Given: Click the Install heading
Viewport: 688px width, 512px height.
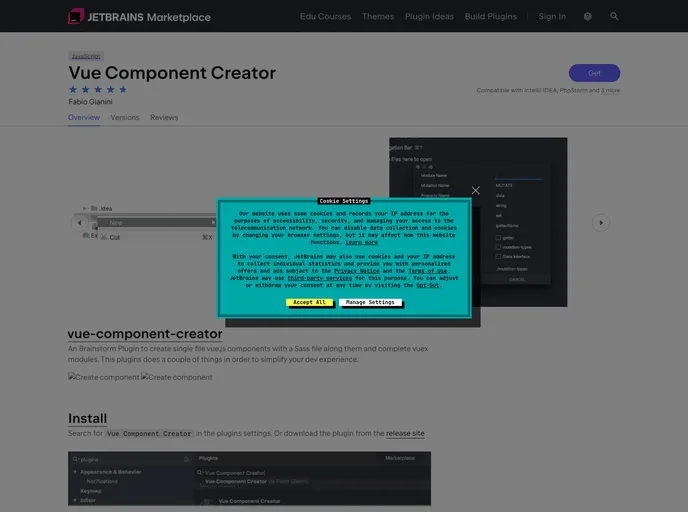Looking at the screenshot, I should tap(87, 419).
